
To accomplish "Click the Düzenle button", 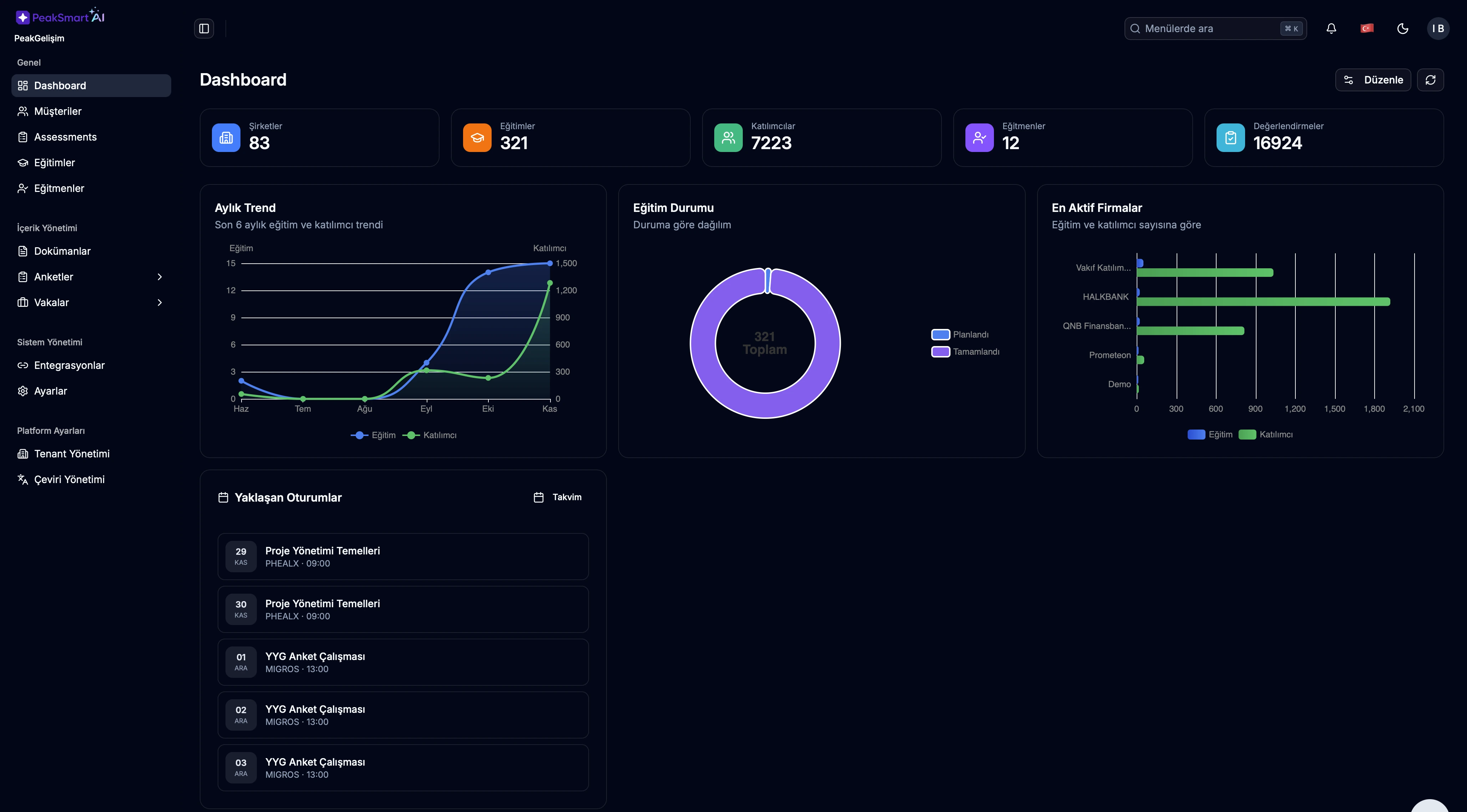I will click(x=1372, y=80).
